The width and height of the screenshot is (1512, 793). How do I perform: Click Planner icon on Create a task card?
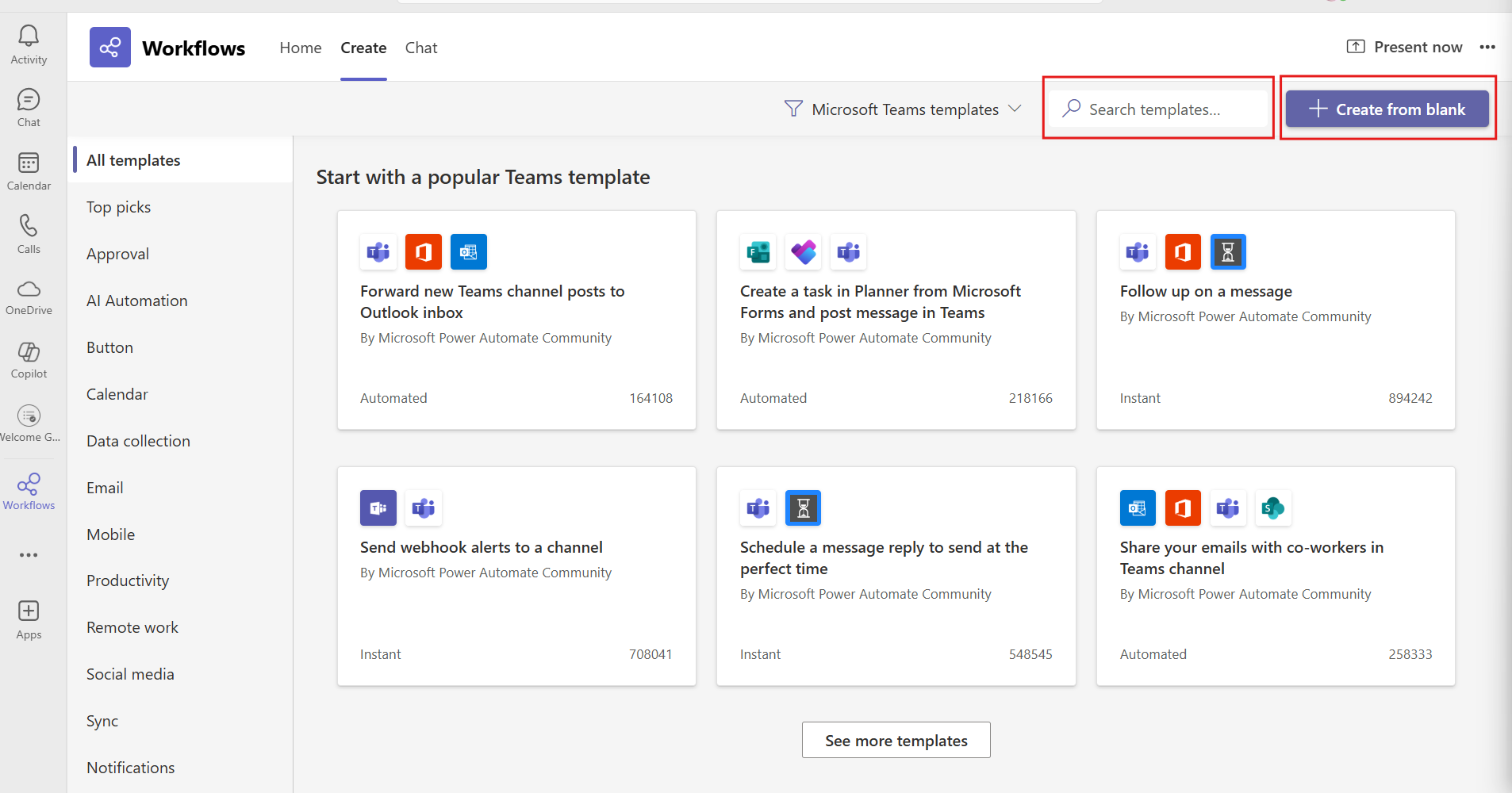(804, 252)
